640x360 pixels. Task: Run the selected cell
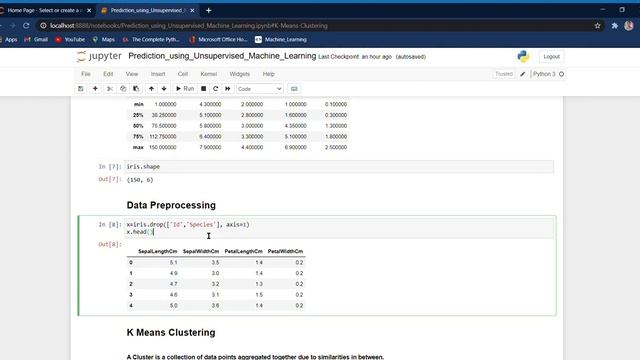tap(185, 89)
